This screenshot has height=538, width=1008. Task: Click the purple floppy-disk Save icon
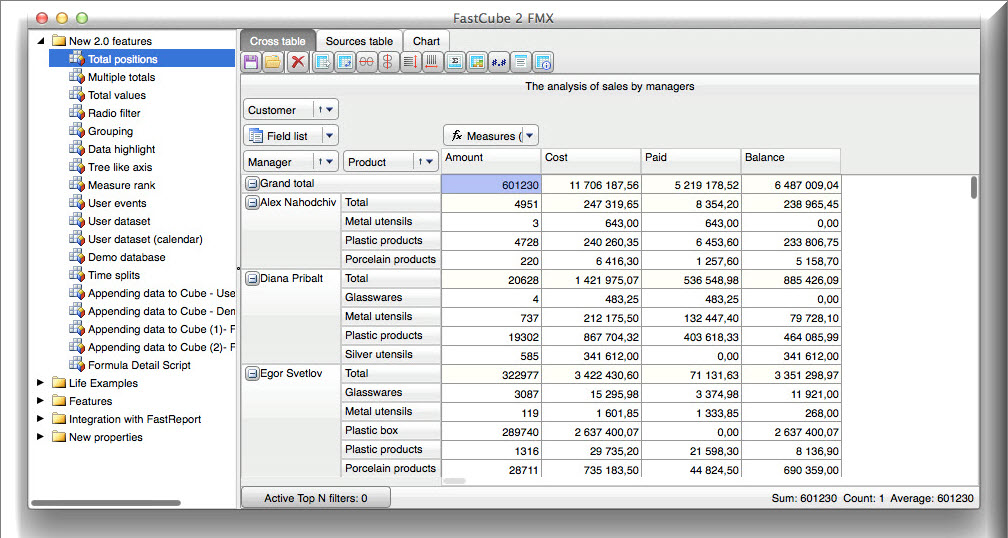pos(251,62)
